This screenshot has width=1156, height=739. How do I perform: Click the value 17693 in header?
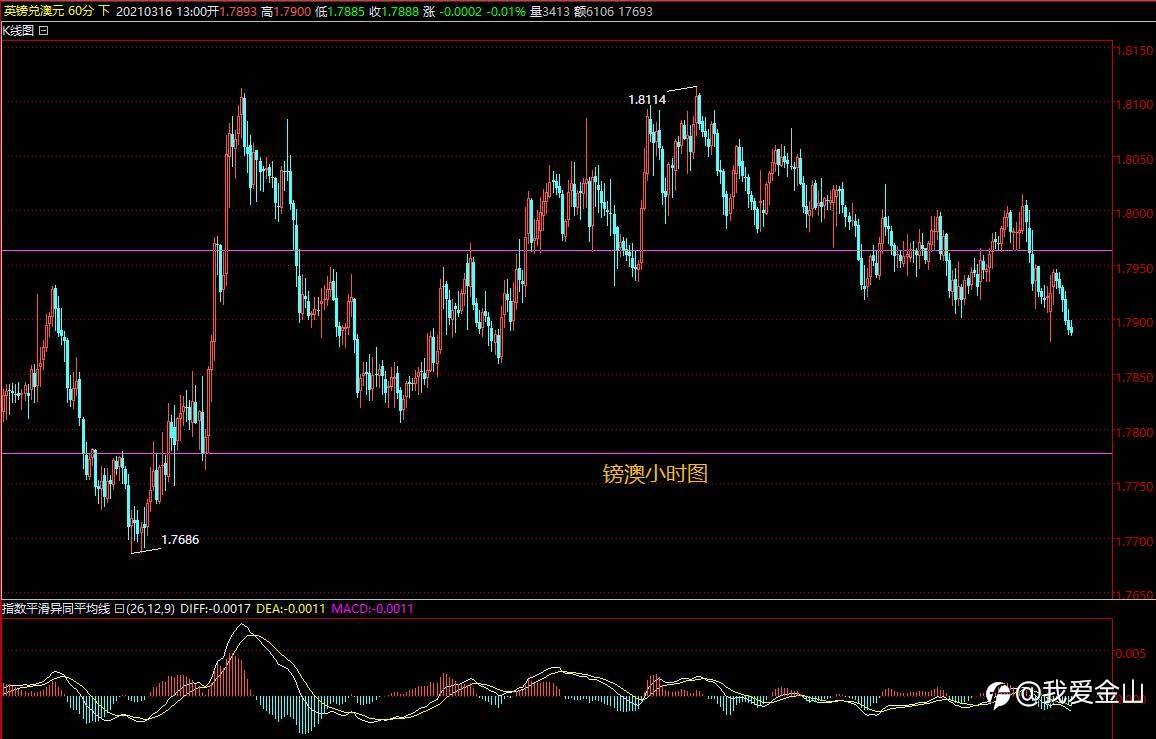[636, 11]
